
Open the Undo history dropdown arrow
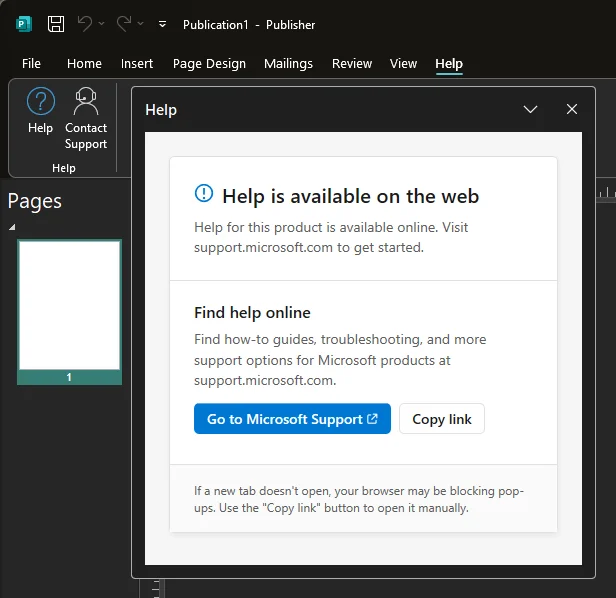101,24
